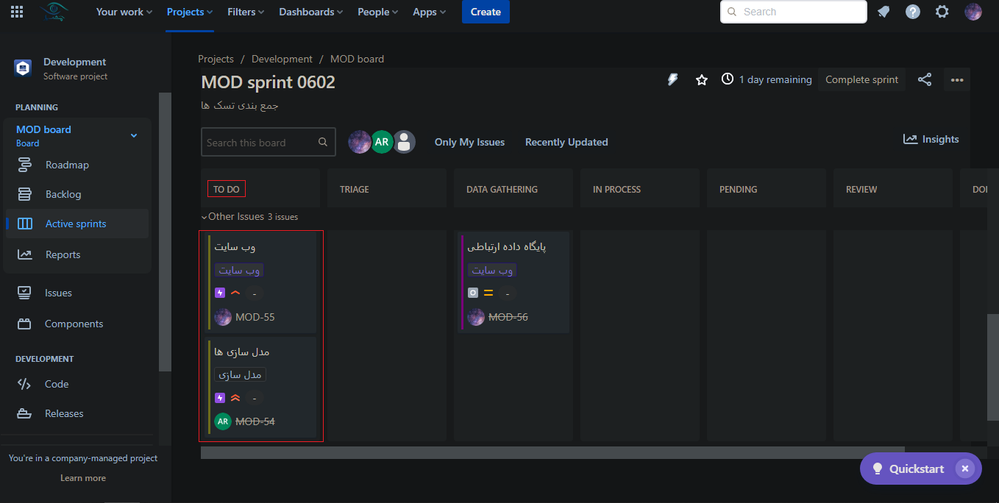The width and height of the screenshot is (999, 503).
Task: Open Reports in sidebar
Action: (77, 254)
